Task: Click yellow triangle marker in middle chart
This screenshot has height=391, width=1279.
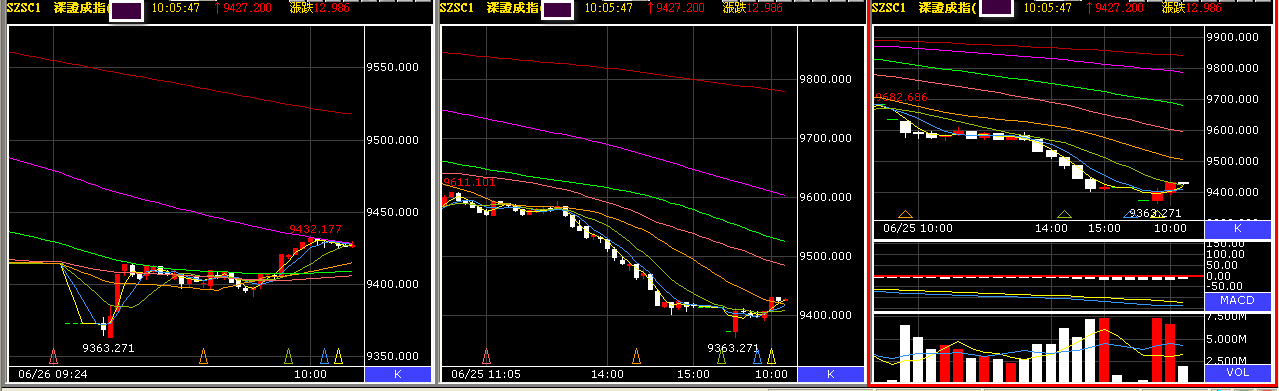Action: [x=770, y=356]
